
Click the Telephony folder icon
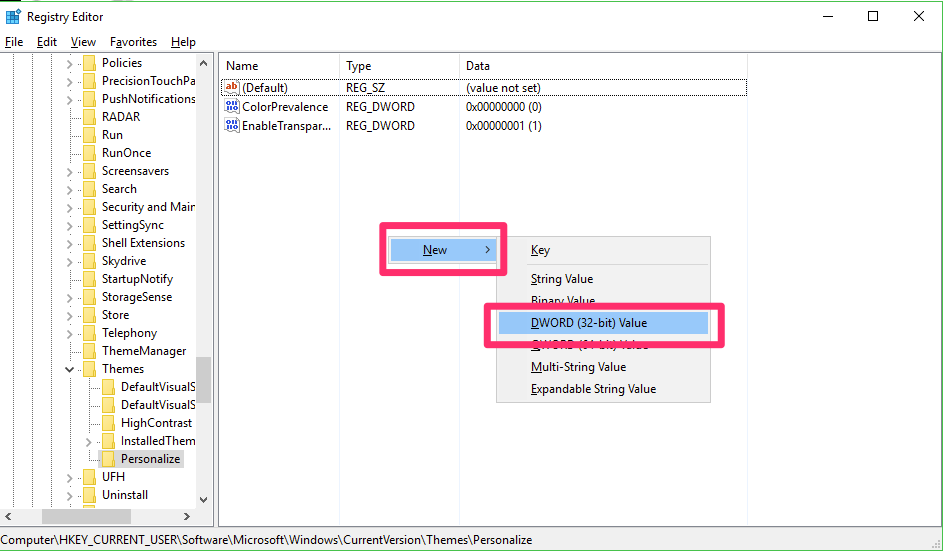pyautogui.click(x=90, y=333)
